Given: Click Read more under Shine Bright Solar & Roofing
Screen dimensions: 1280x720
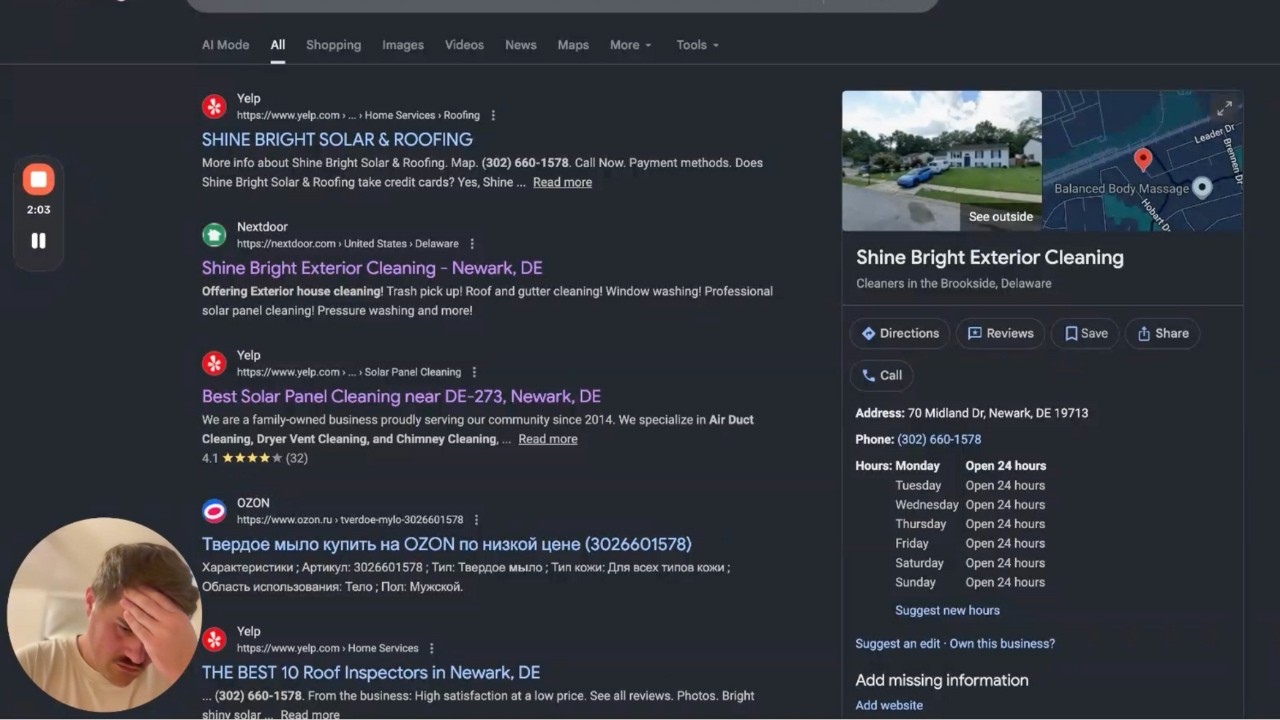Looking at the screenshot, I should click(x=562, y=182).
